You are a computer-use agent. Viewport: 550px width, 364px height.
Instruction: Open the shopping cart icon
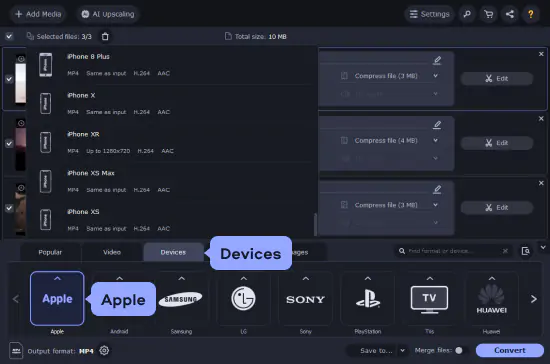[488, 14]
